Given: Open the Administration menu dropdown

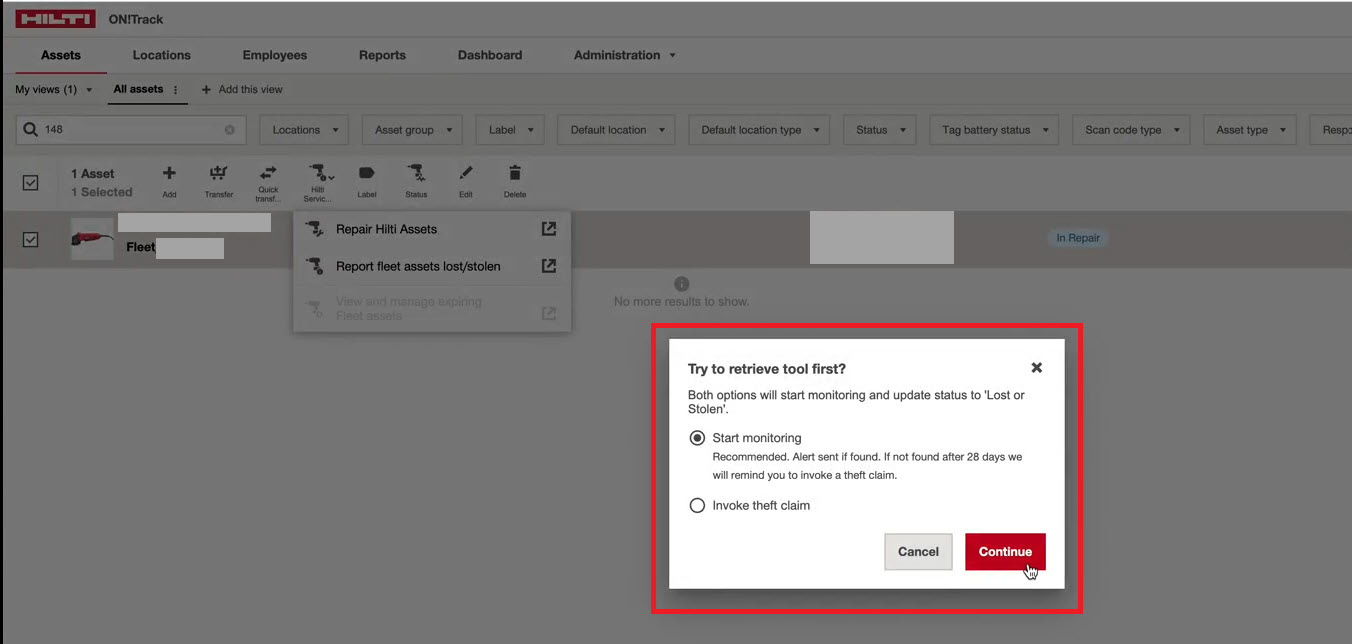Looking at the screenshot, I should (x=624, y=55).
